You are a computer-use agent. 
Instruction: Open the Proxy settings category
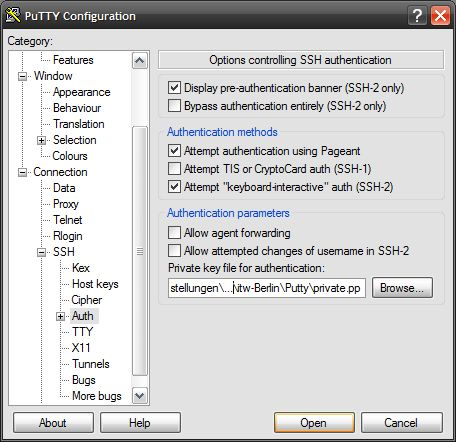[66, 204]
